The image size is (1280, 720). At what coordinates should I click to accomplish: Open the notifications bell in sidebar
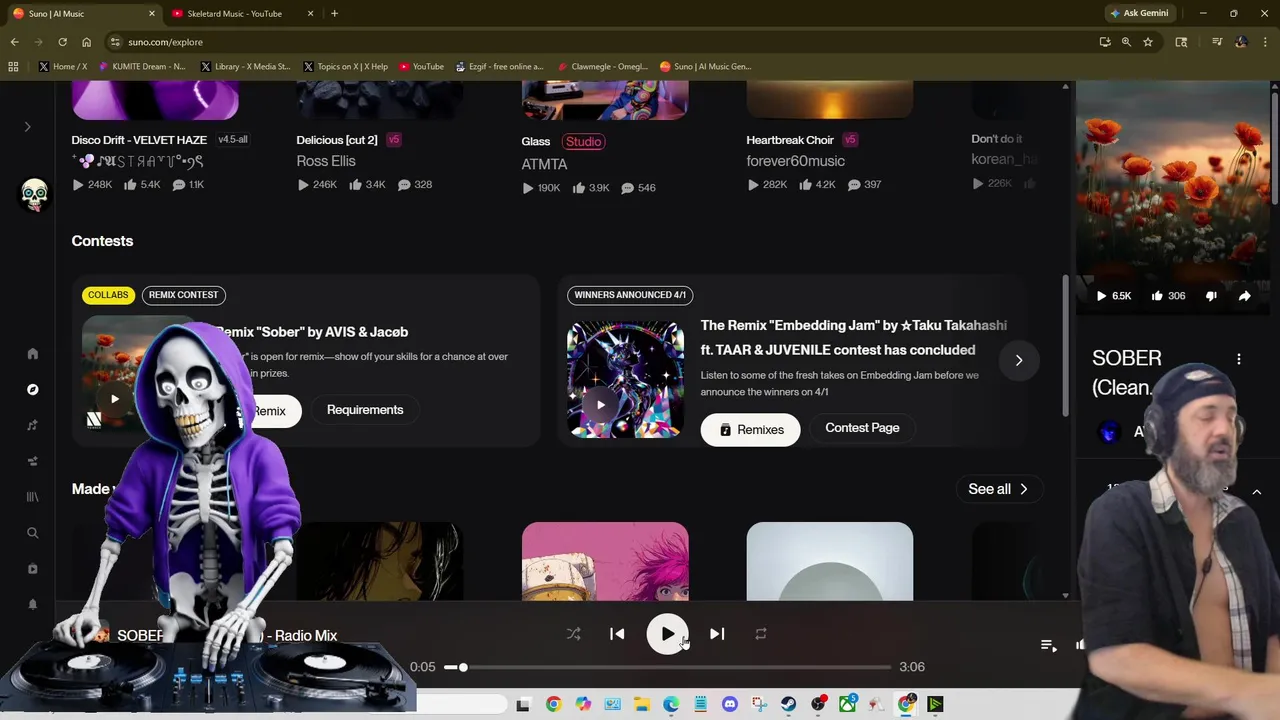click(32, 604)
